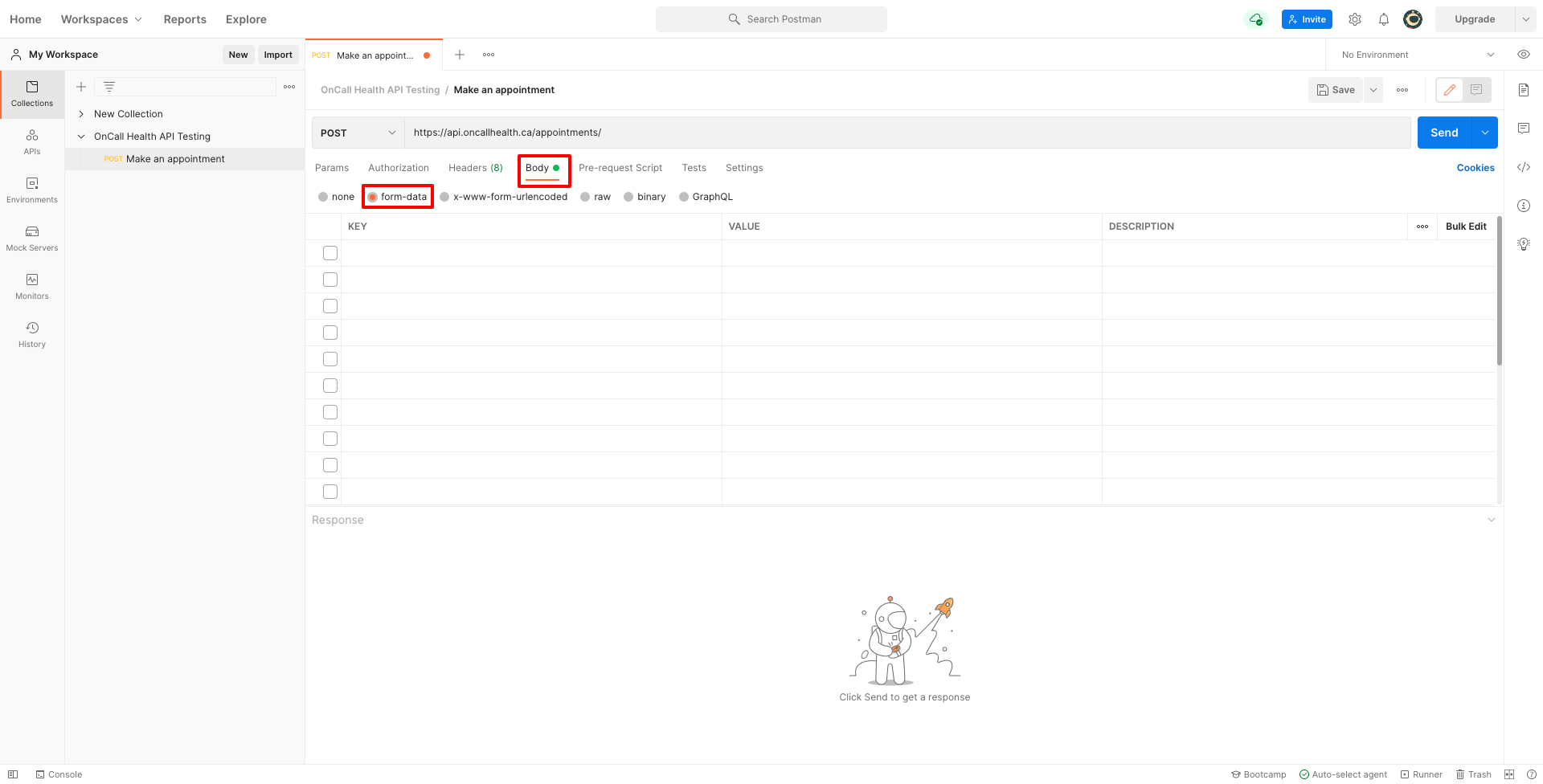Switch to the Pre-request Script tab
The image size is (1543, 784).
pos(620,168)
